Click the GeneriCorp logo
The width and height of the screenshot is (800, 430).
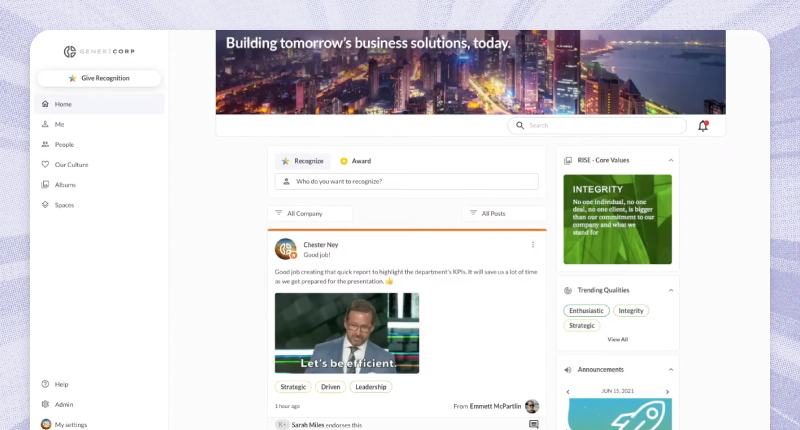pyautogui.click(x=99, y=51)
